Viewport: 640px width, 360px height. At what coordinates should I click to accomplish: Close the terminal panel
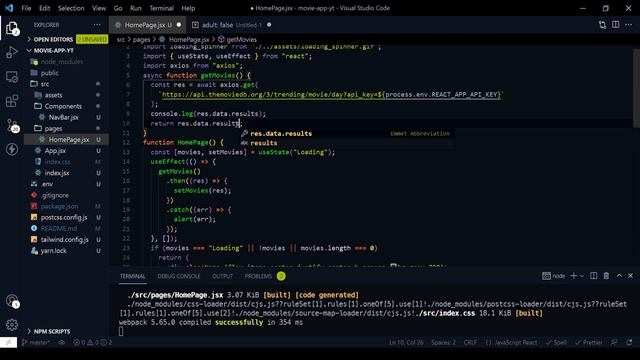pos(630,276)
